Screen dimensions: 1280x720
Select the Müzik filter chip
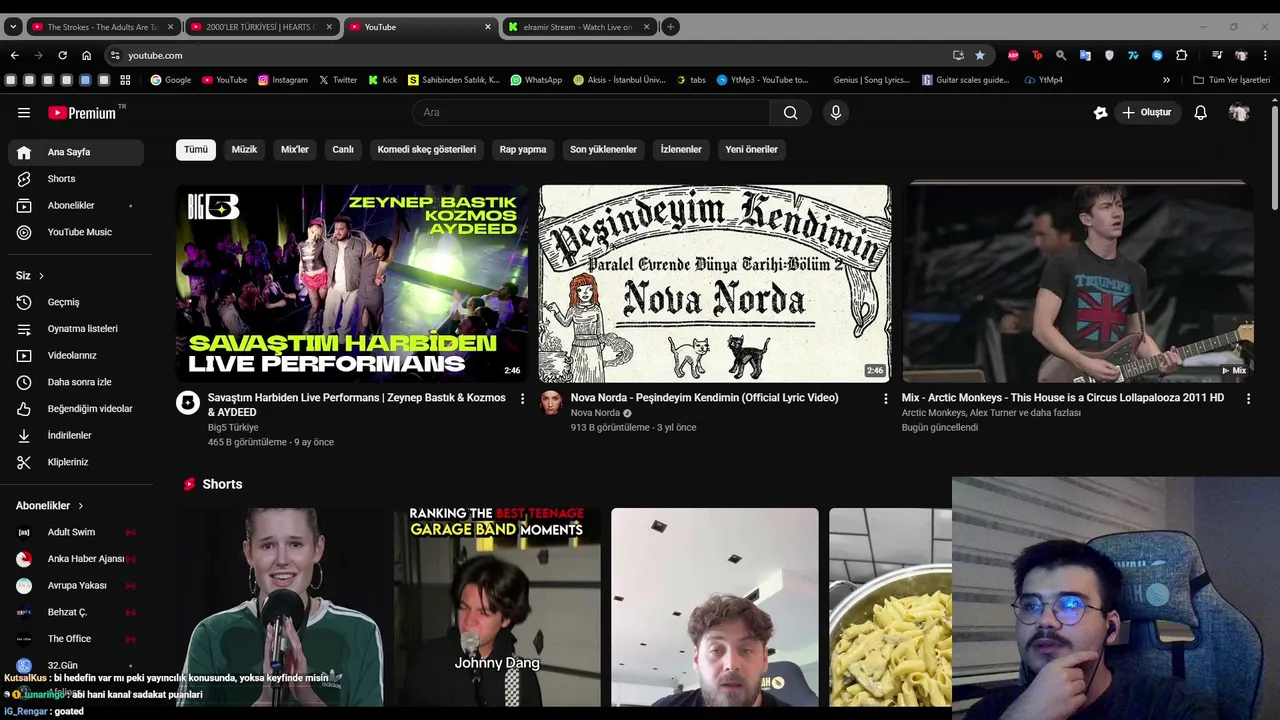(x=244, y=149)
